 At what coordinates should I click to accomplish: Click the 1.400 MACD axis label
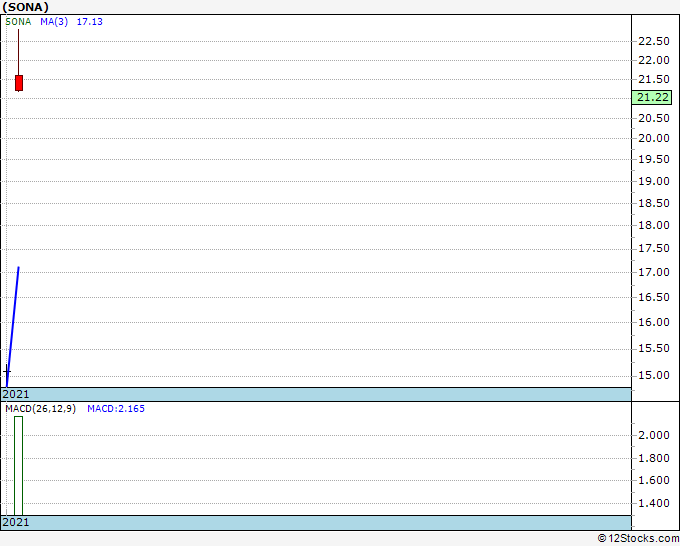point(654,503)
